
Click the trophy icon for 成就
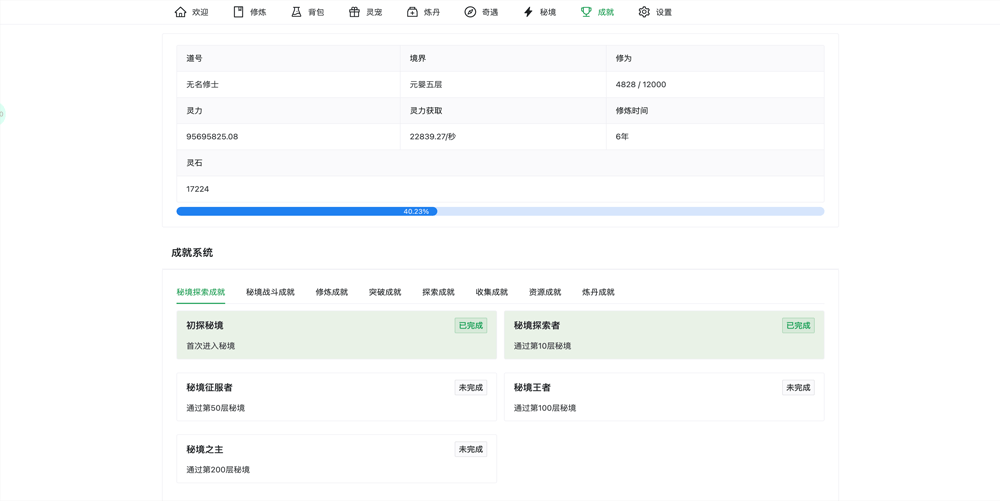point(586,12)
